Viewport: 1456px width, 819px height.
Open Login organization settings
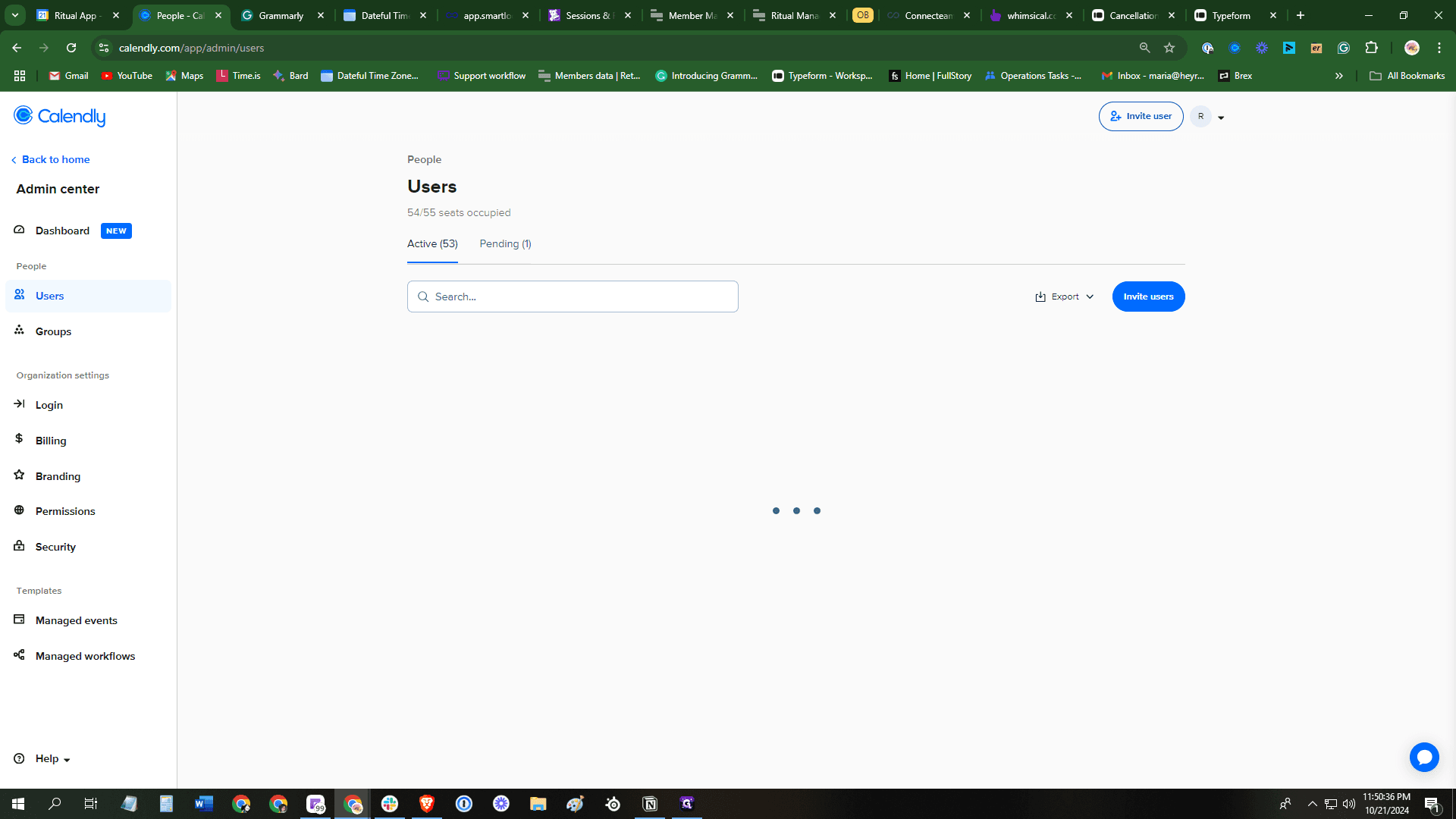pyautogui.click(x=49, y=405)
